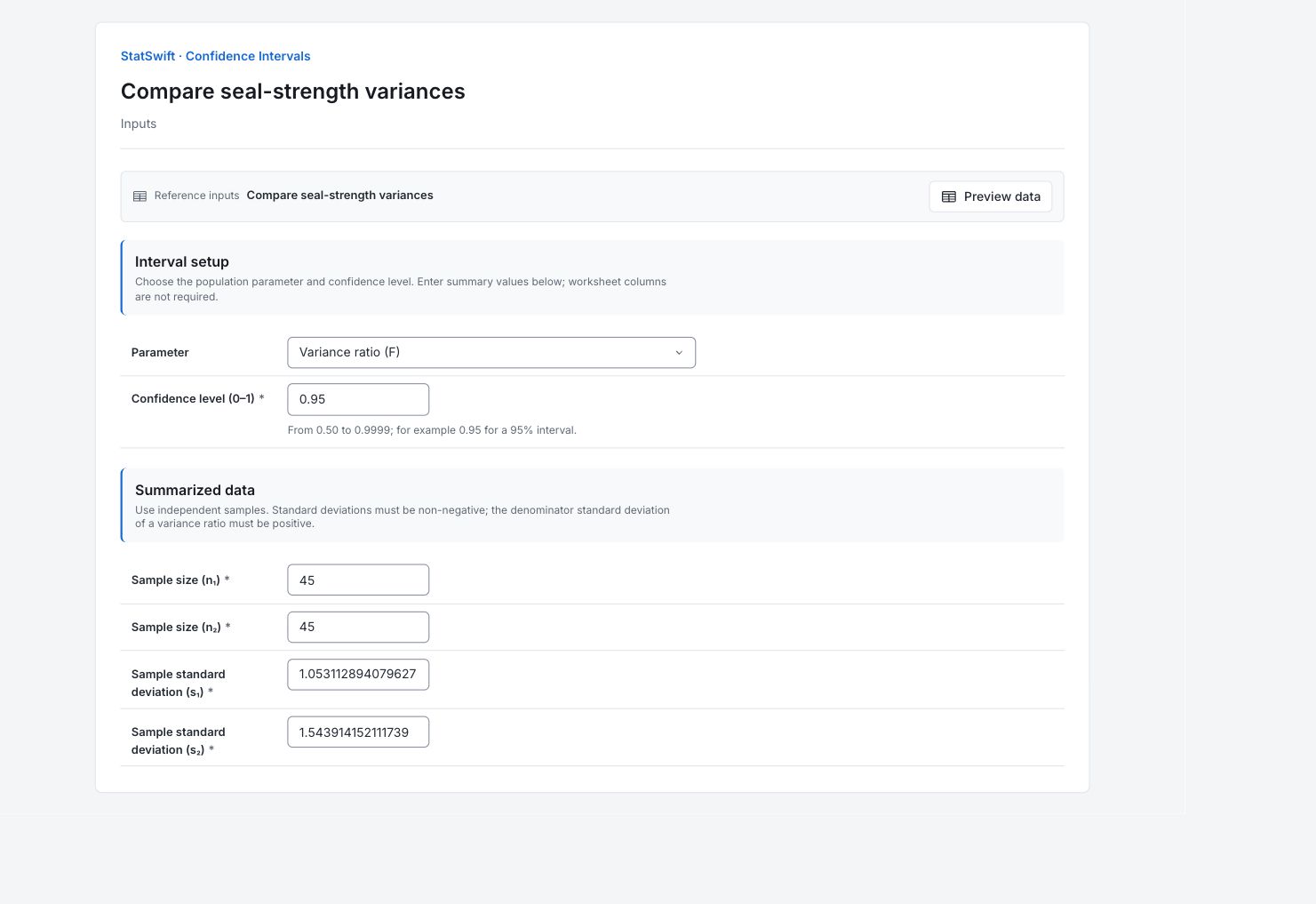Click the 'Sample size (n₂)' label
1316x904 pixels.
pos(176,627)
